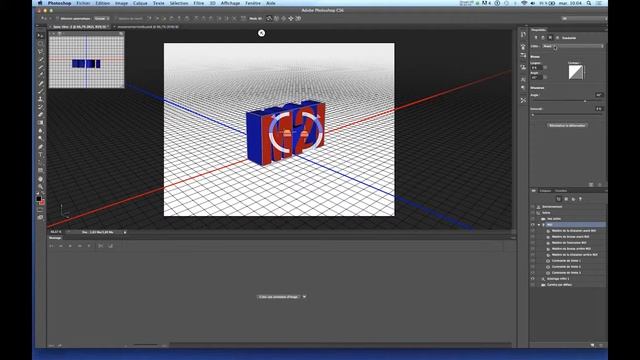Select the Lasso tool

tap(40, 51)
